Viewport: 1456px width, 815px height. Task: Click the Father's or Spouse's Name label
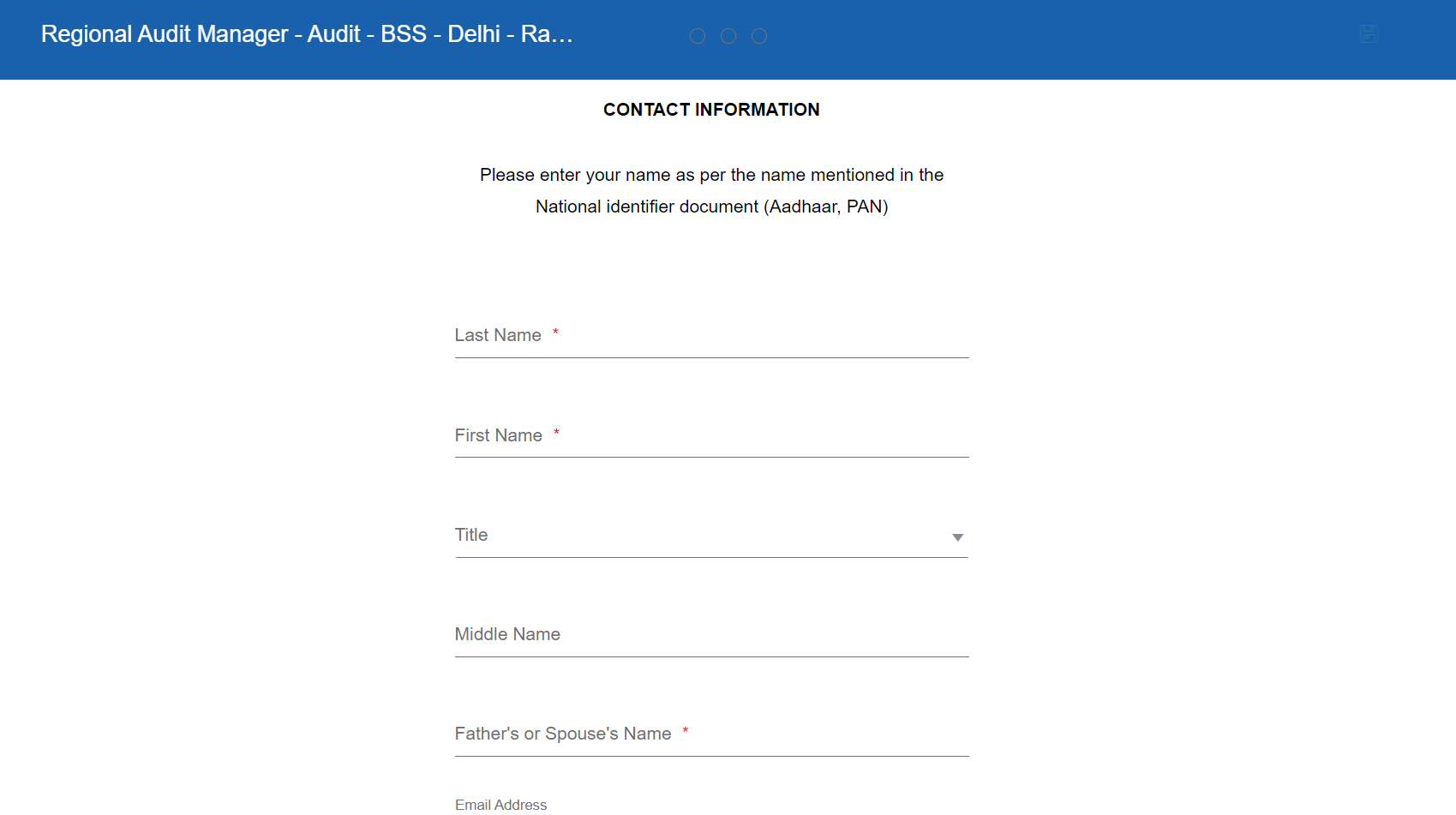point(563,734)
